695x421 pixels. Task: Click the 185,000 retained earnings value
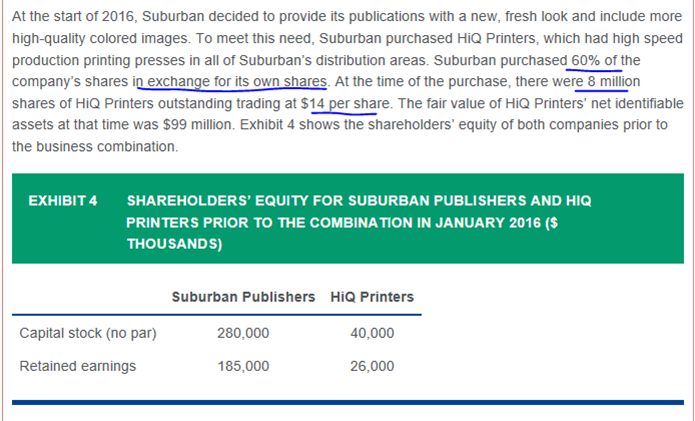coord(243,366)
